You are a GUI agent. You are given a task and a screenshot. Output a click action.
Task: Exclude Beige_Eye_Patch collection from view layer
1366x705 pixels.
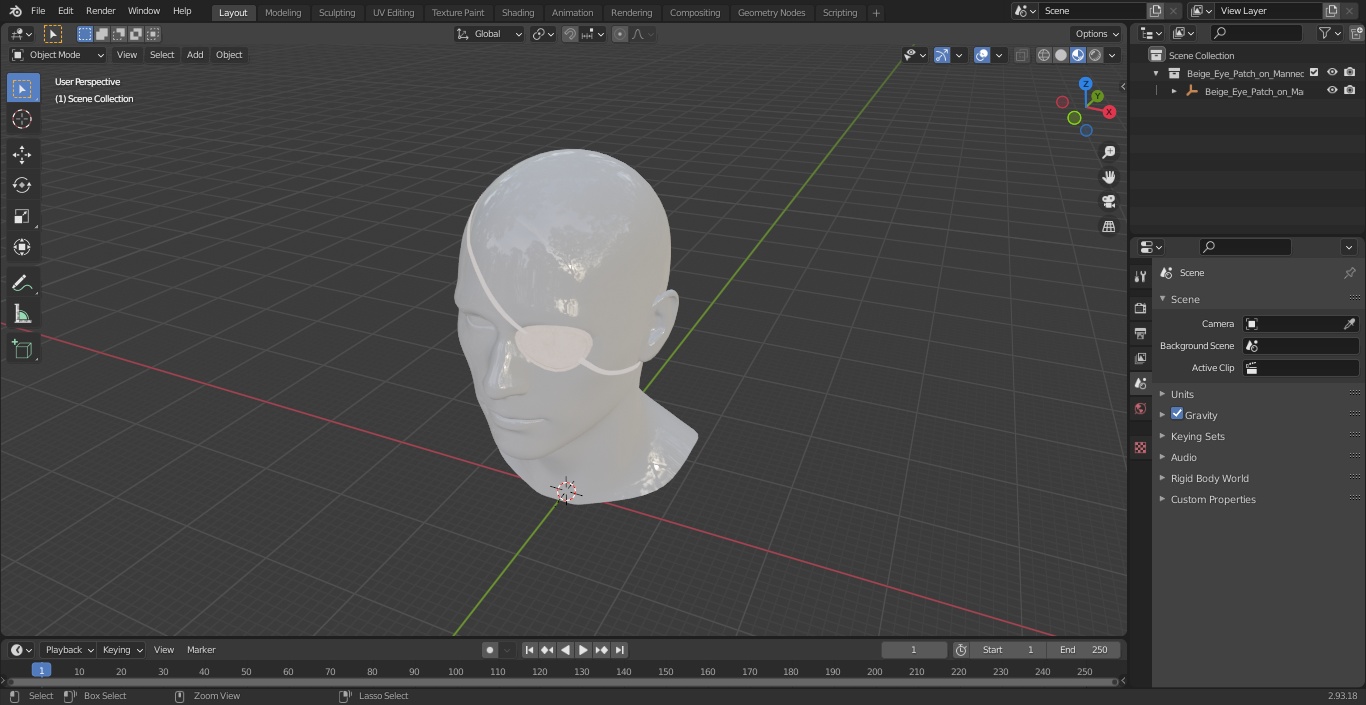pos(1314,73)
